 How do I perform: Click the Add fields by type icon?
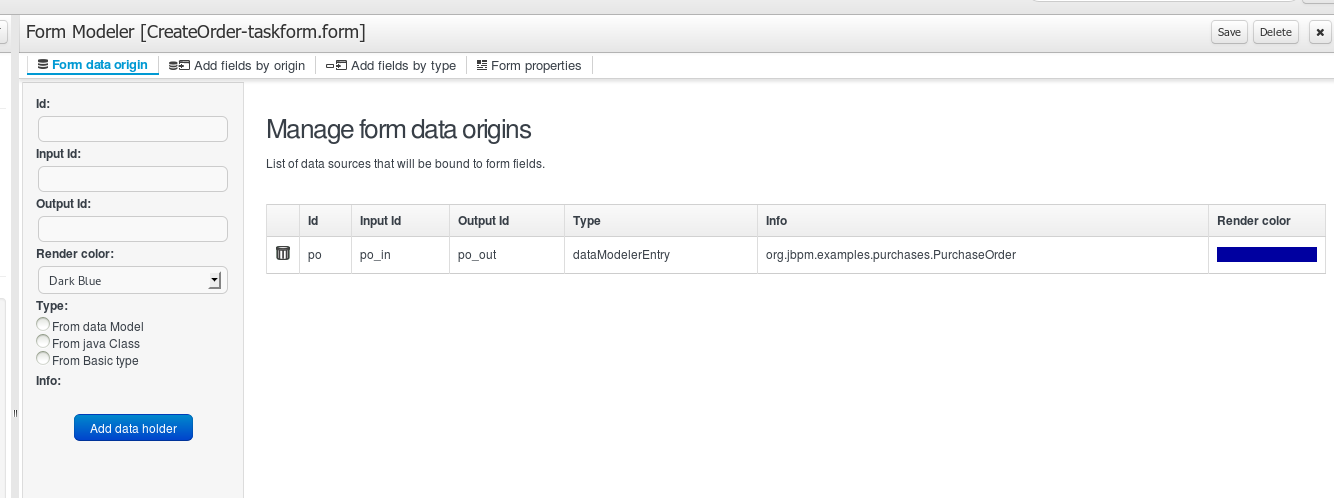coord(336,66)
